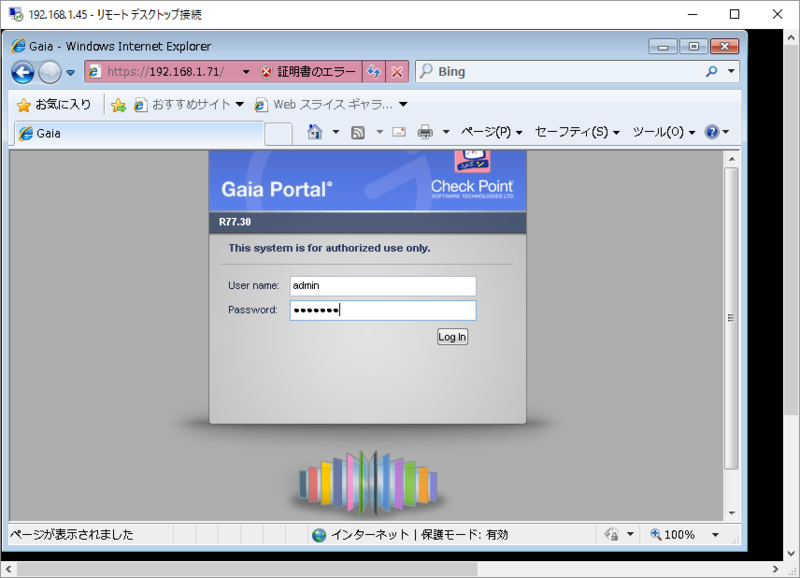800x578 pixels.
Task: Click the Home page icon
Action: [315, 132]
